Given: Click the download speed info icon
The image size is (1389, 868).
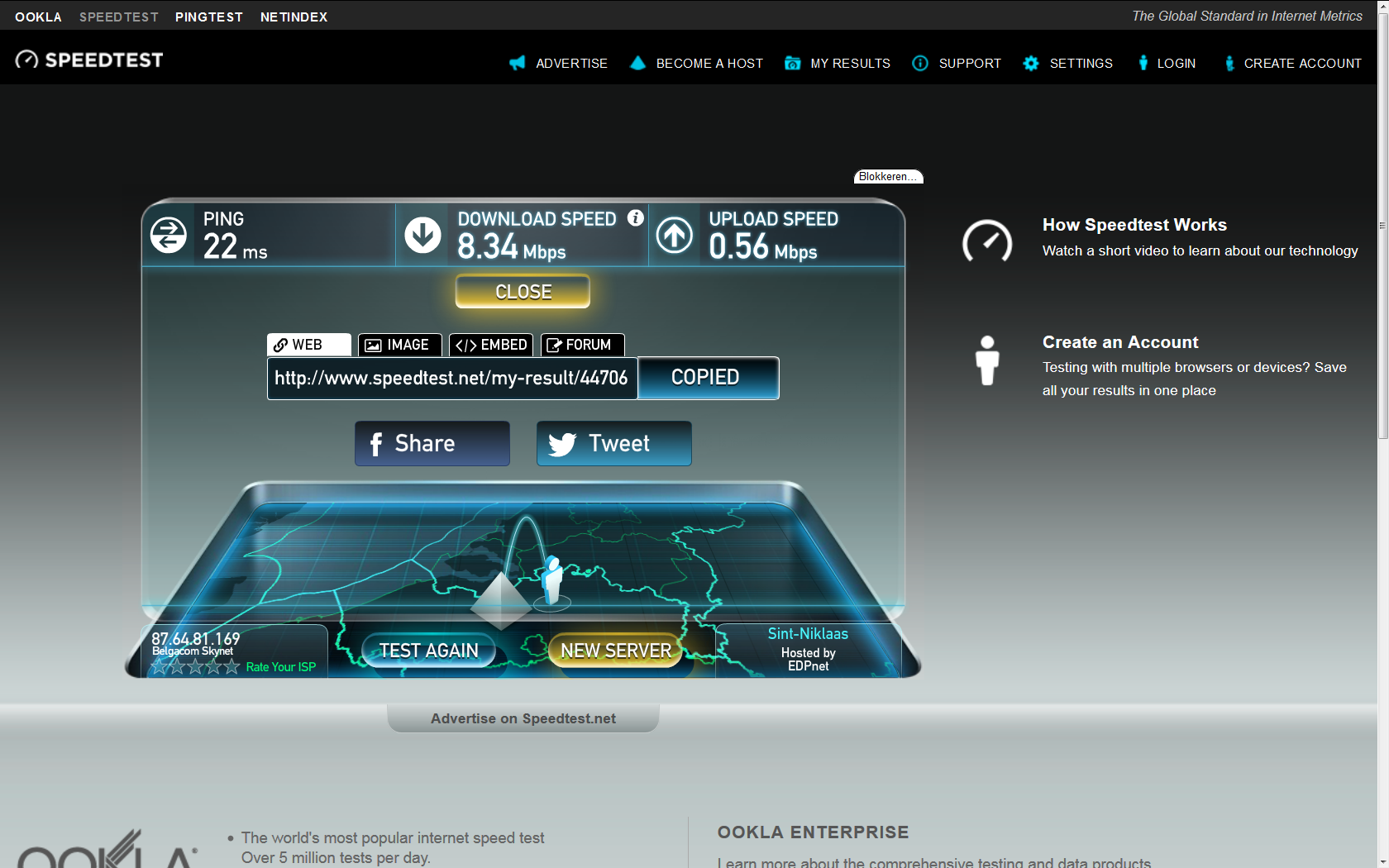Looking at the screenshot, I should point(635,217).
